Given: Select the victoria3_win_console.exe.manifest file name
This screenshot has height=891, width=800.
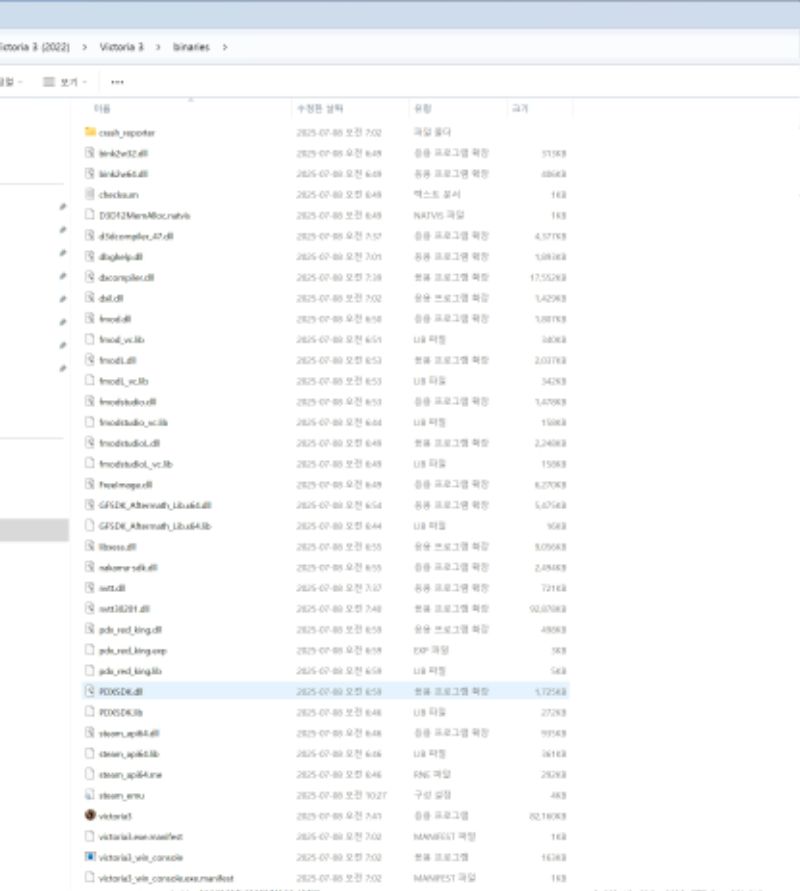Looking at the screenshot, I should pos(166,878).
